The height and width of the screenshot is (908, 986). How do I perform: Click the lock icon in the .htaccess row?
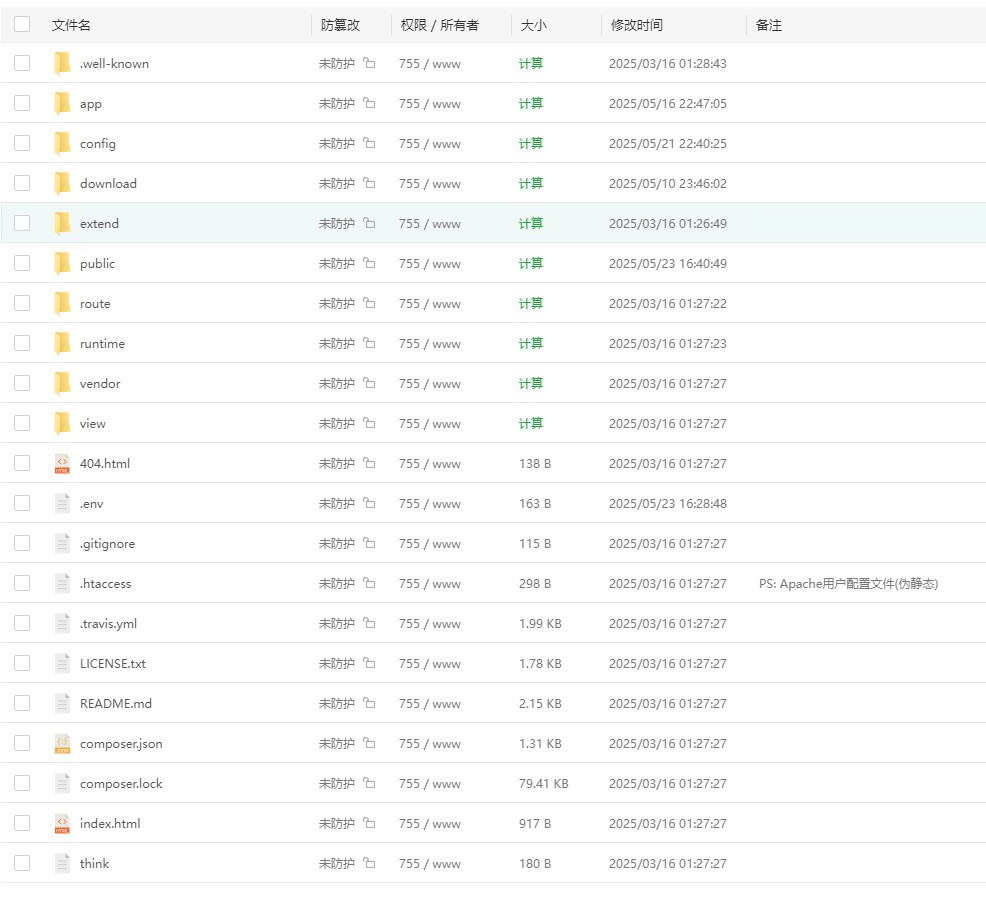[x=369, y=583]
